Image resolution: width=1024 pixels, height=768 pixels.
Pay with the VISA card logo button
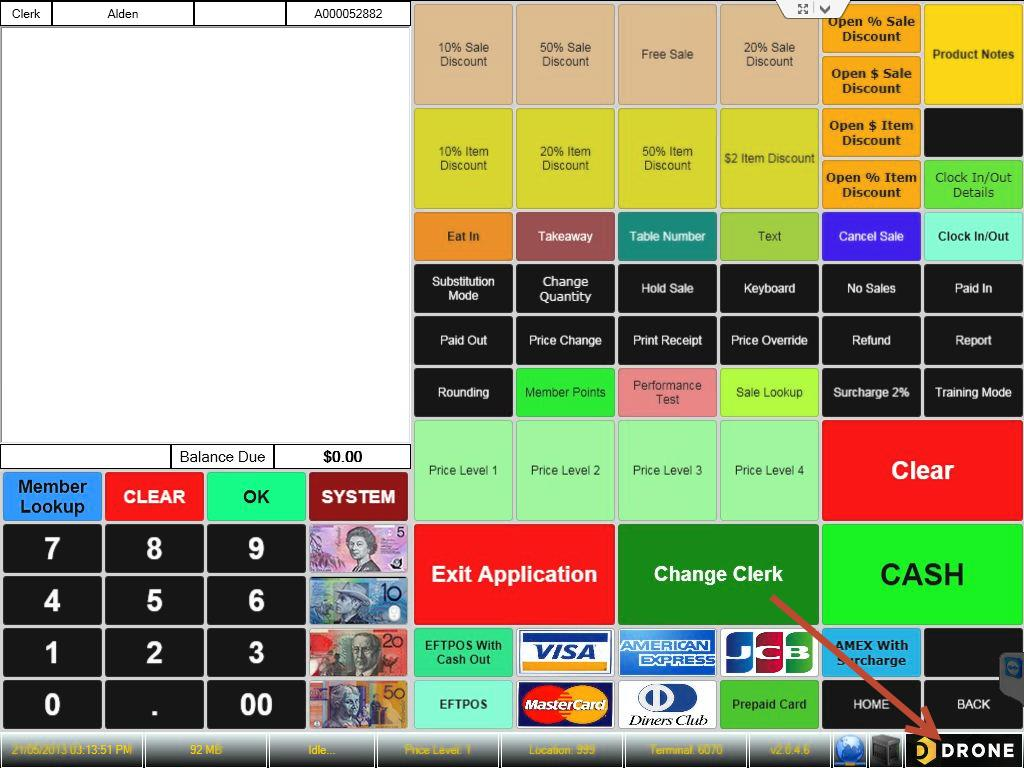(565, 653)
